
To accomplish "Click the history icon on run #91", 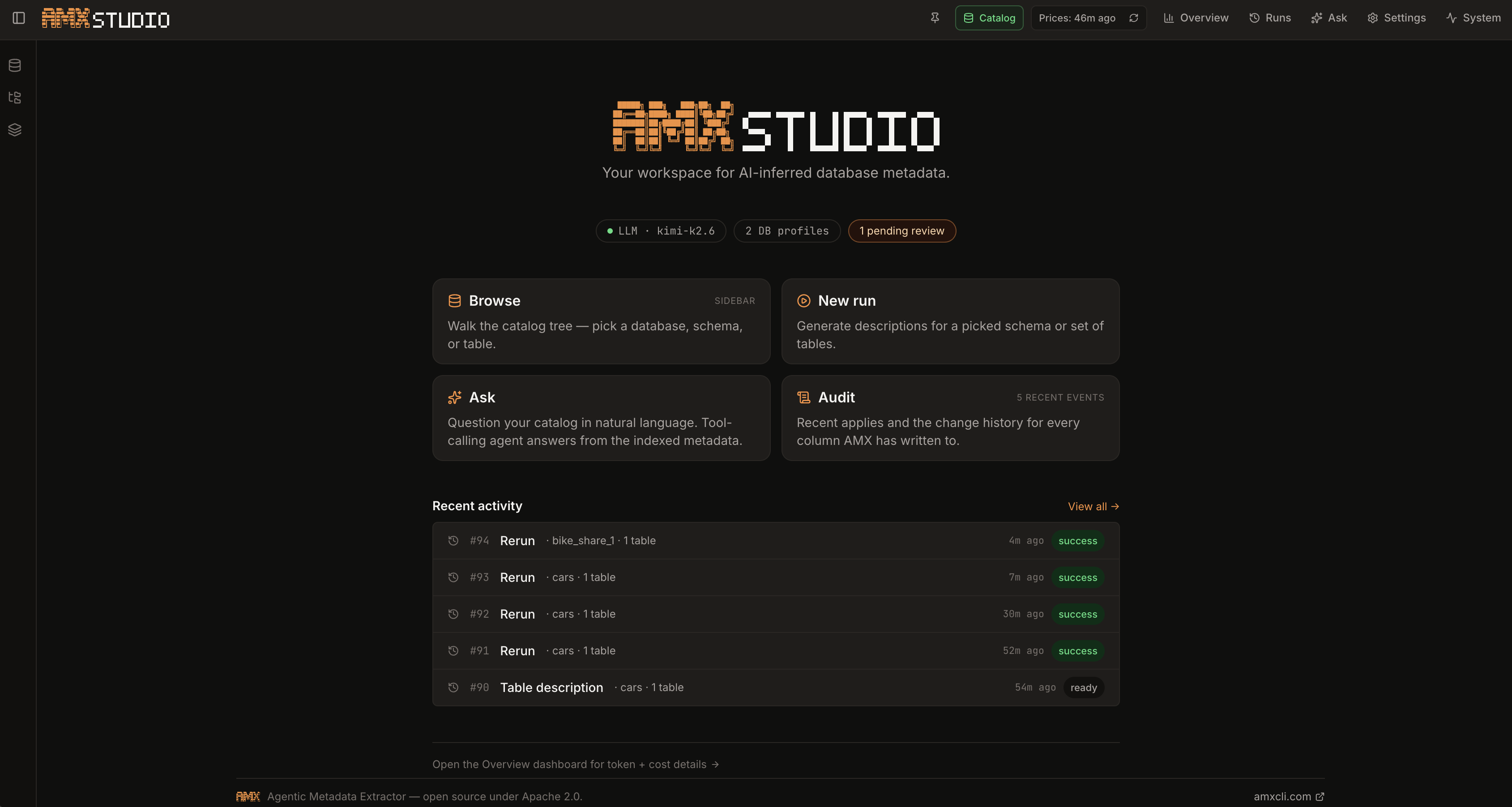I will 453,651.
